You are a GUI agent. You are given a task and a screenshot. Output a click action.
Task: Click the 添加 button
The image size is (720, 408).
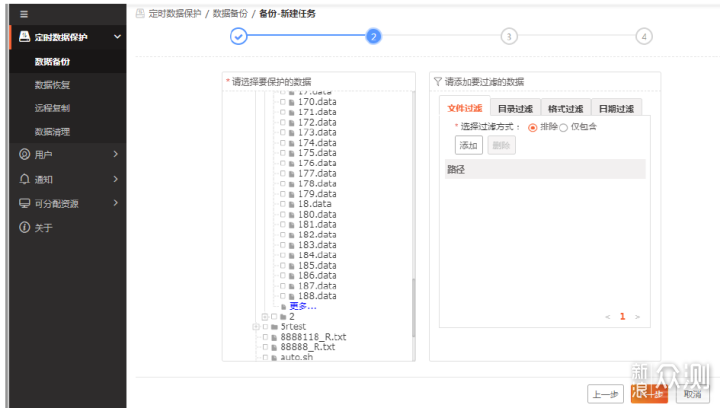[468, 145]
